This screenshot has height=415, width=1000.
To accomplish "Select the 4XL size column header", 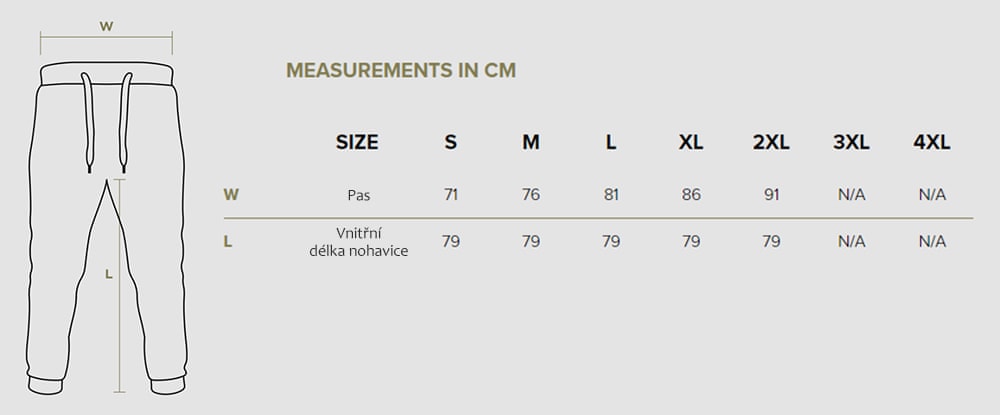I will click(931, 142).
